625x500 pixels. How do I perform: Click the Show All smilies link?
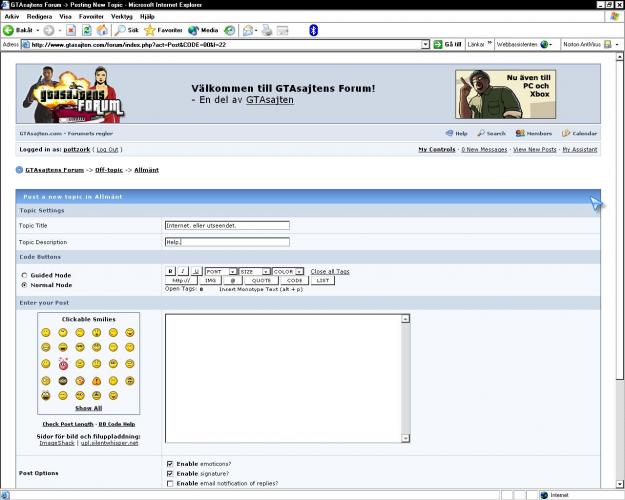point(89,408)
